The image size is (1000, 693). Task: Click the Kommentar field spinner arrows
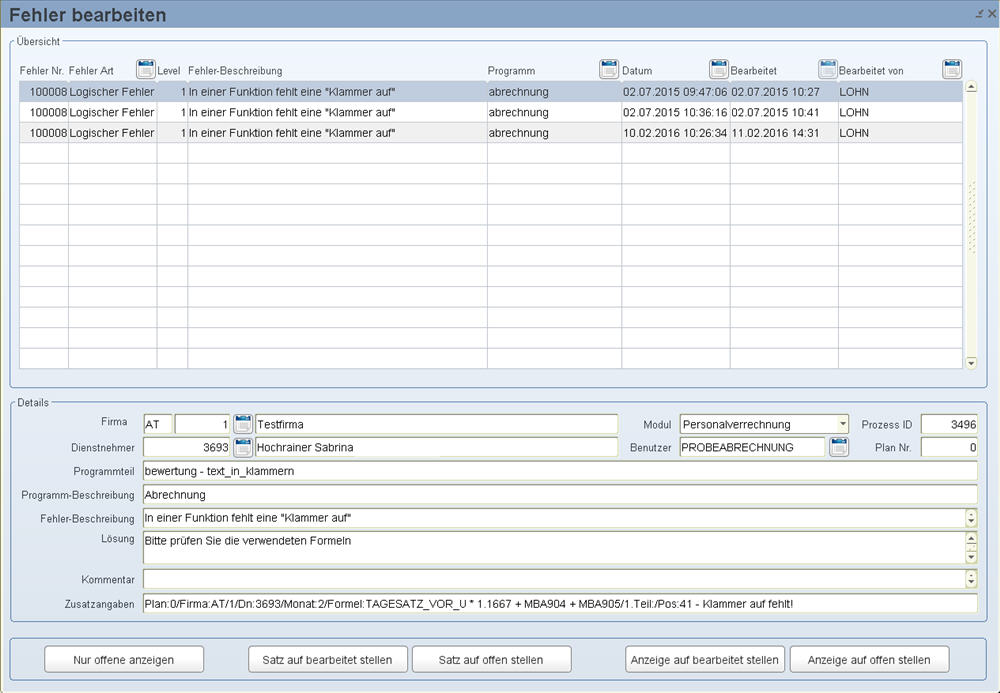pos(970,579)
